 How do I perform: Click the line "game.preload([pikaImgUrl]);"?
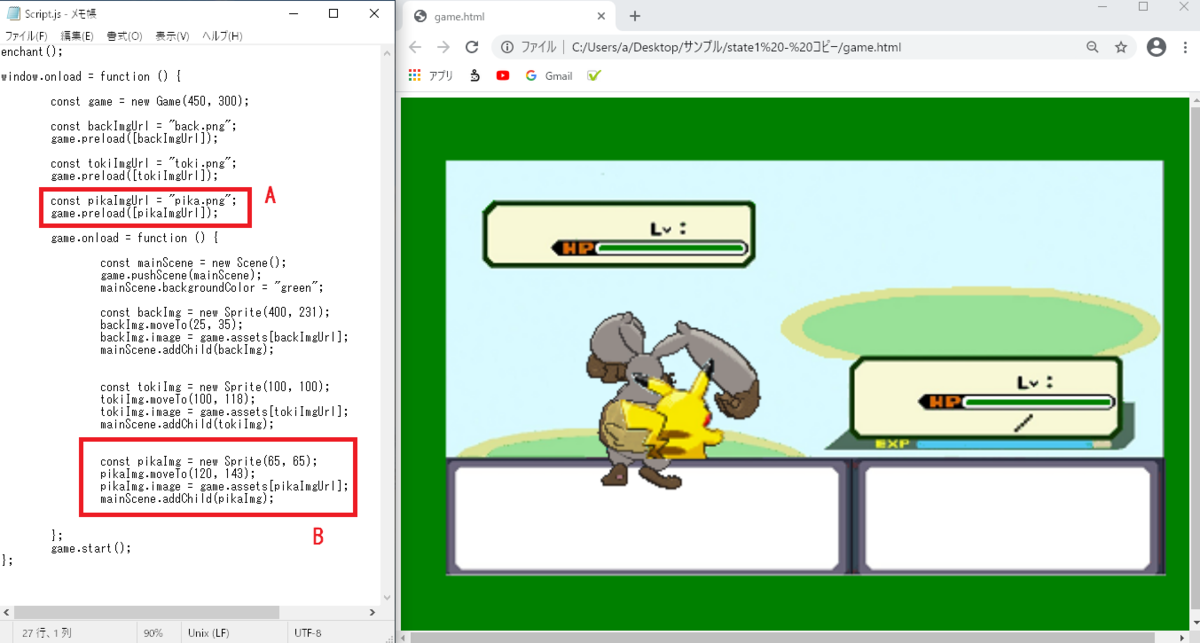tap(134, 213)
